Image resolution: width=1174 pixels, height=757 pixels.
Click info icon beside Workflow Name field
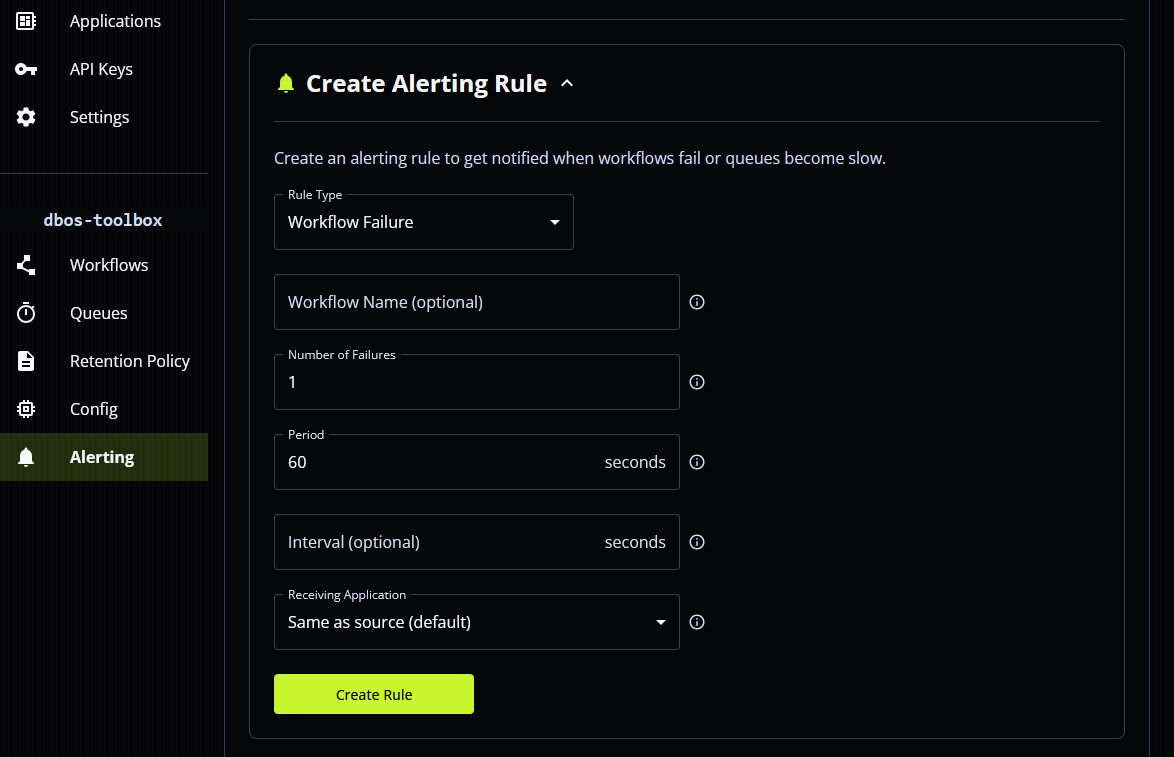[x=697, y=302]
